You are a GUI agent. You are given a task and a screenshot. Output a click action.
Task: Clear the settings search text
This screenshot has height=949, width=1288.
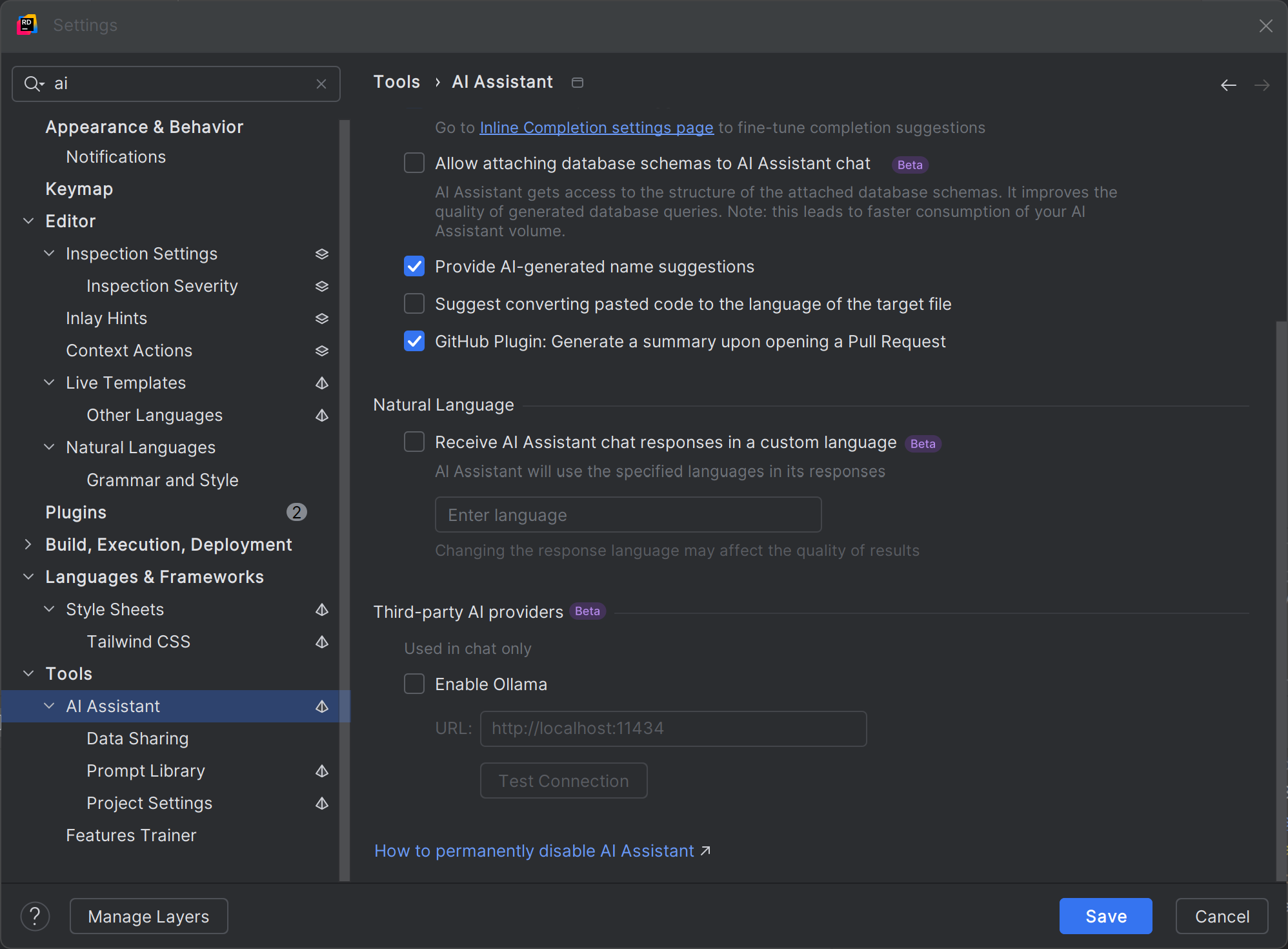tap(321, 84)
